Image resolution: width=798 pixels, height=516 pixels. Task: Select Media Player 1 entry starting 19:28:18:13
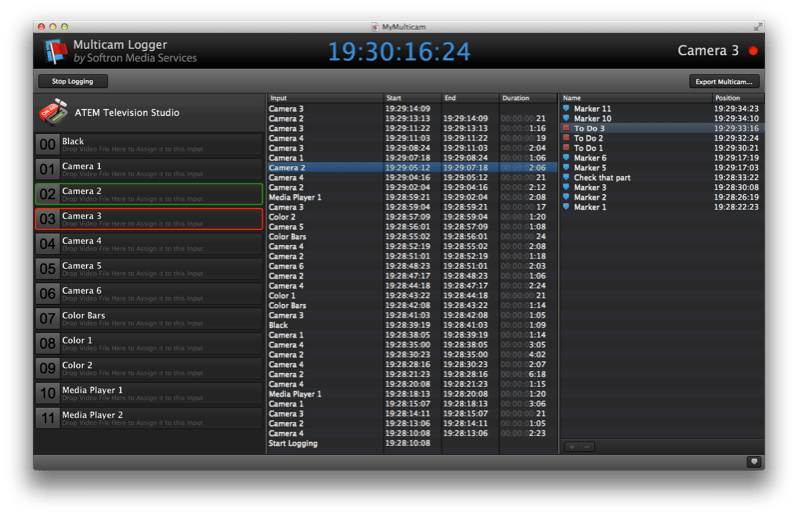[x=412, y=394]
